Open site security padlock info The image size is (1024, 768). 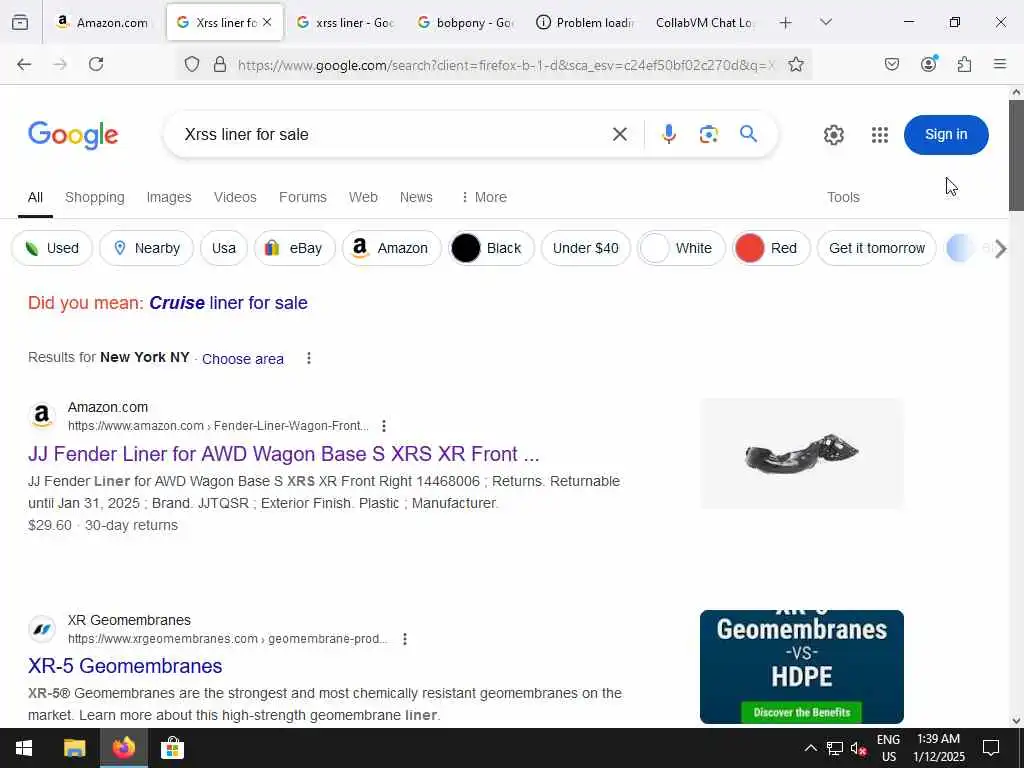click(220, 64)
